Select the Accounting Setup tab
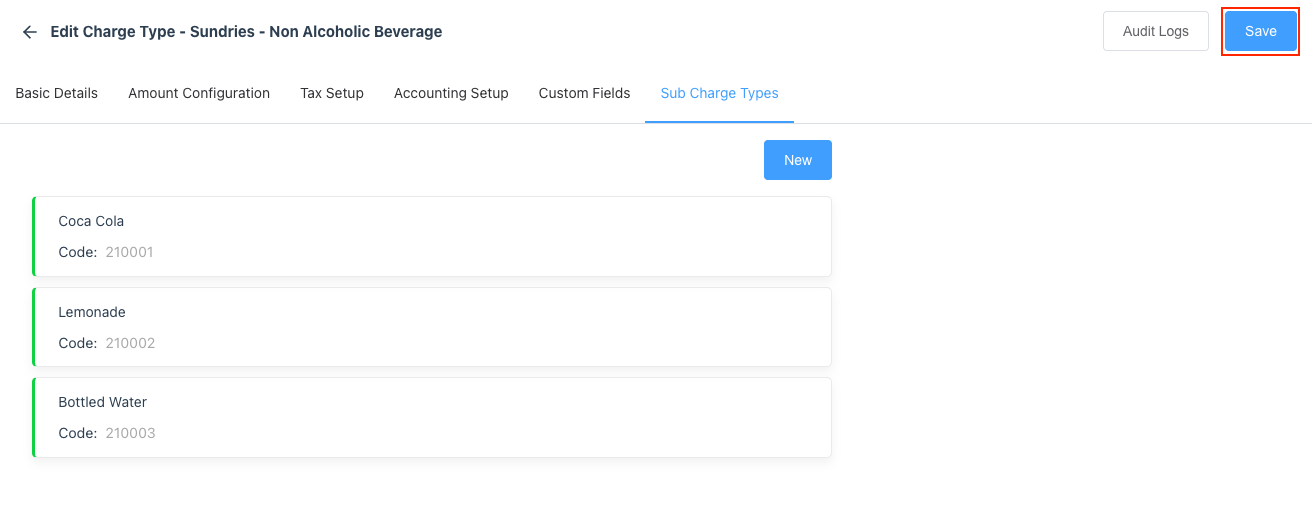1312x512 pixels. click(451, 93)
